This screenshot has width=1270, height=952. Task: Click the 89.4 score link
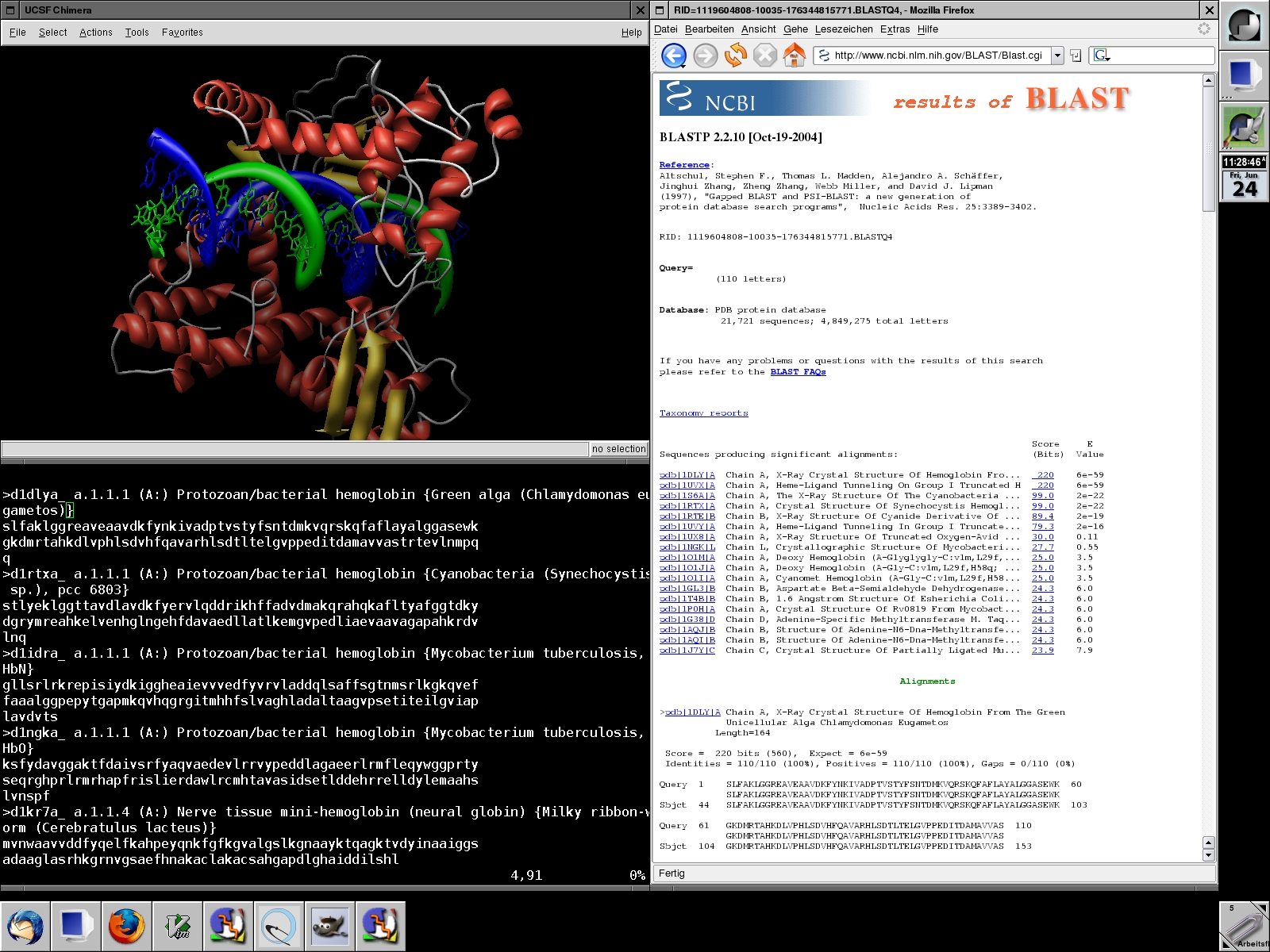coord(1043,516)
